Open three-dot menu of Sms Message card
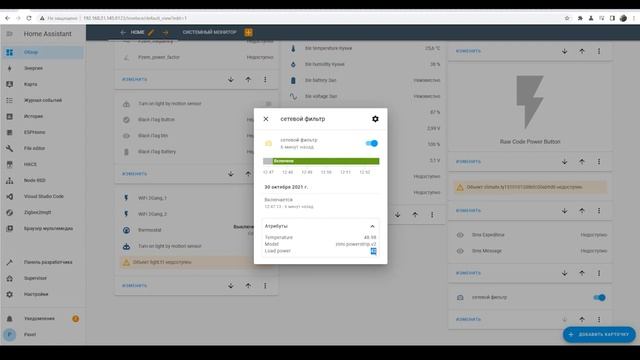The height and width of the screenshot is (360, 640). (599, 273)
